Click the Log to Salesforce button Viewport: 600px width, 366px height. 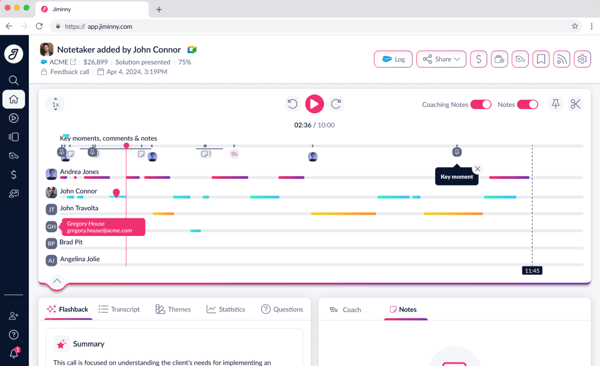point(393,59)
